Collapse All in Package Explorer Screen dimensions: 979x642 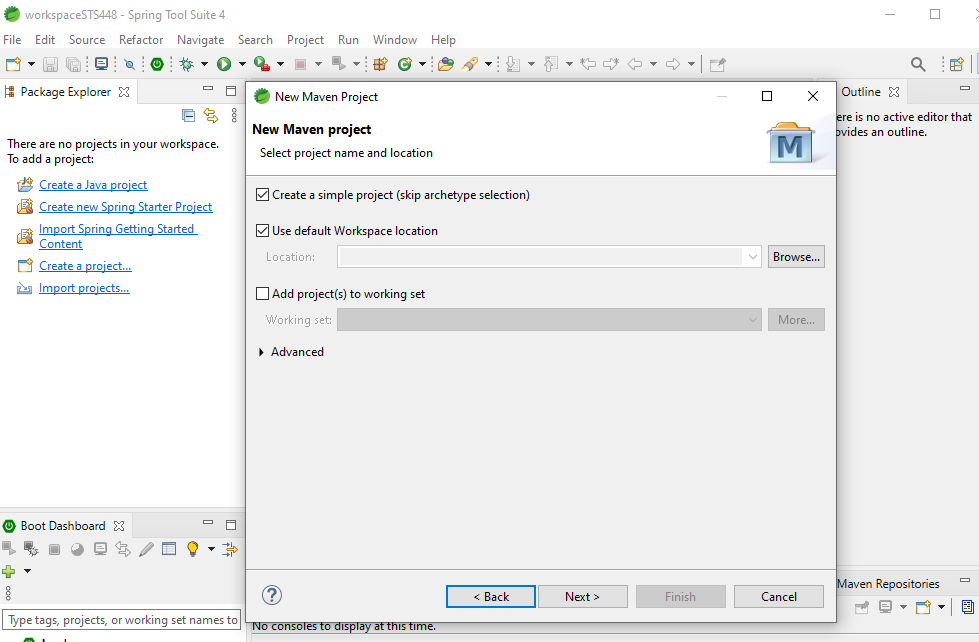tap(186, 115)
